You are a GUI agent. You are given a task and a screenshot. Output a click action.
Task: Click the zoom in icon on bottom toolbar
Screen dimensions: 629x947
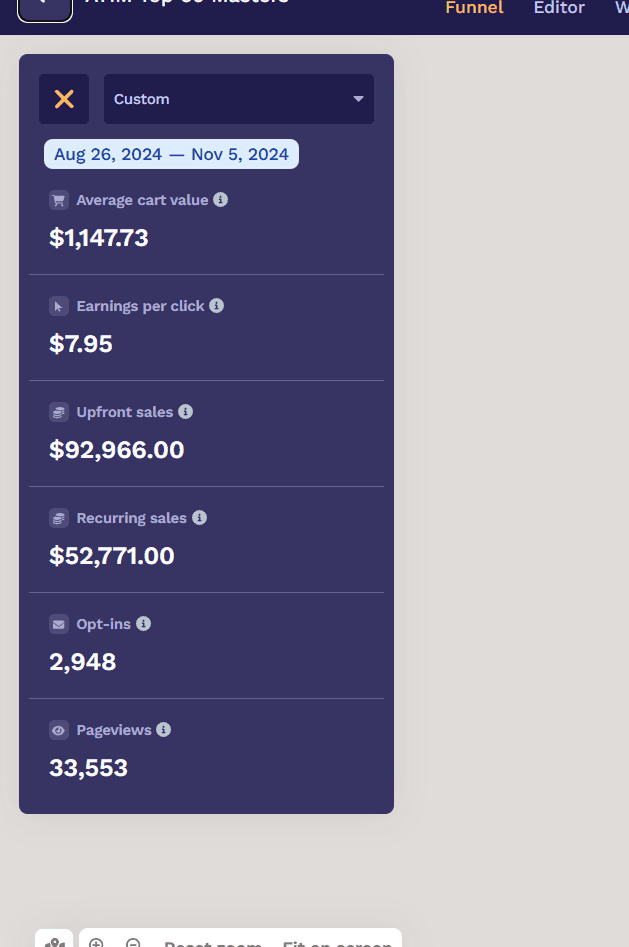(x=97, y=941)
